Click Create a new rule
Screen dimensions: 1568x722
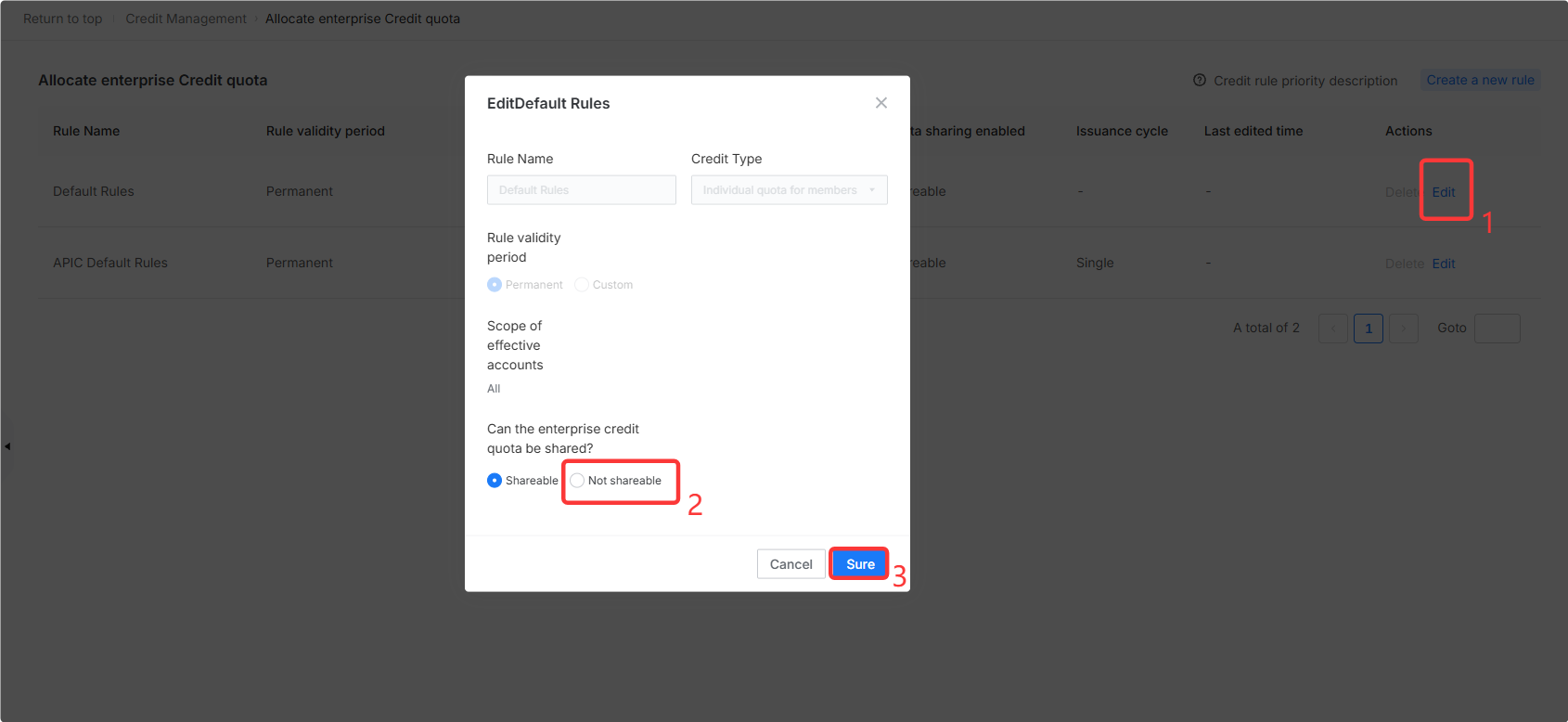click(x=1481, y=81)
